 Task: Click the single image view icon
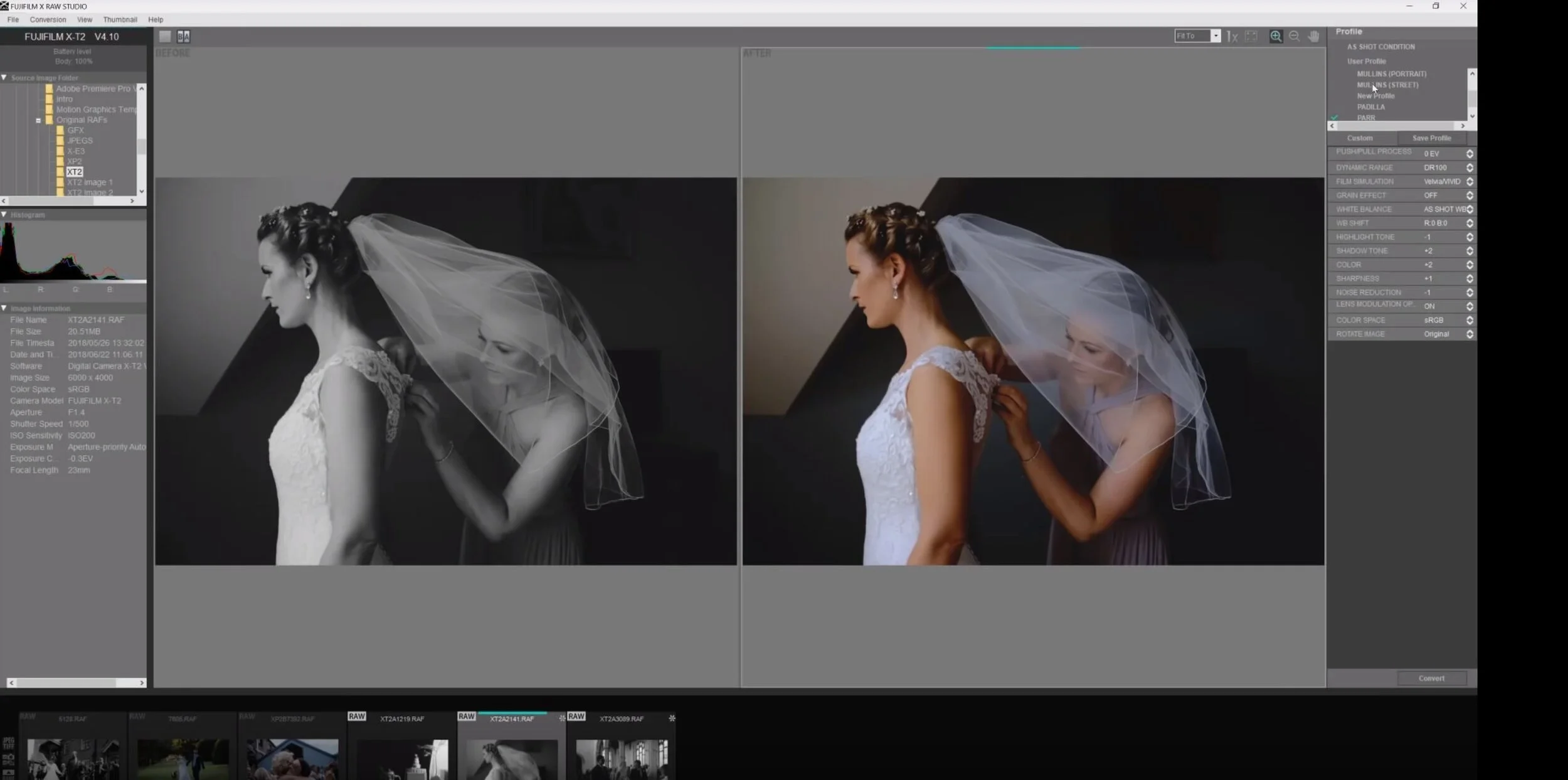164,36
